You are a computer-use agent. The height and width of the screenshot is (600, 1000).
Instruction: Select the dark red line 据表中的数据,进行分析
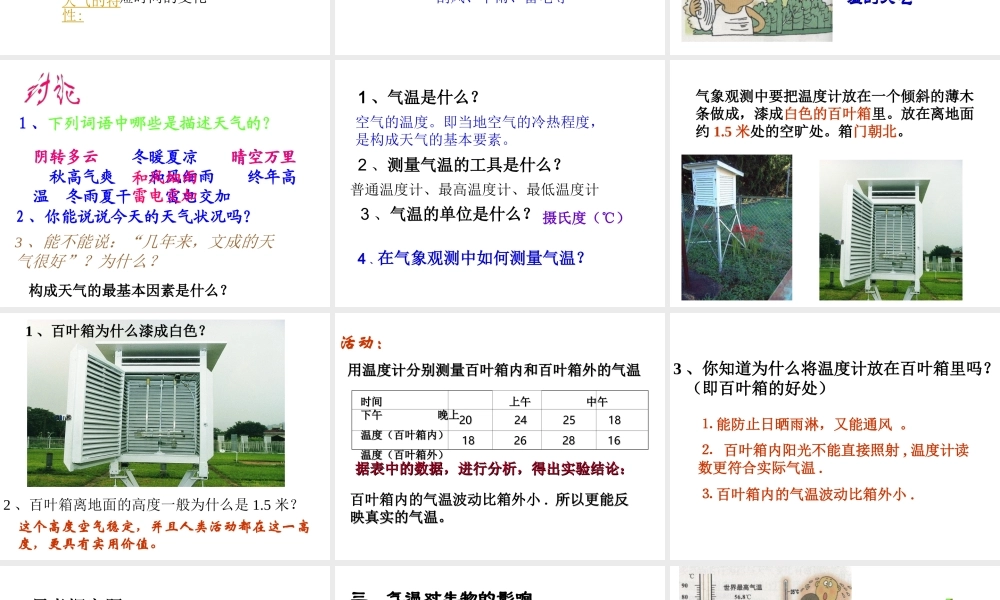pos(491,469)
